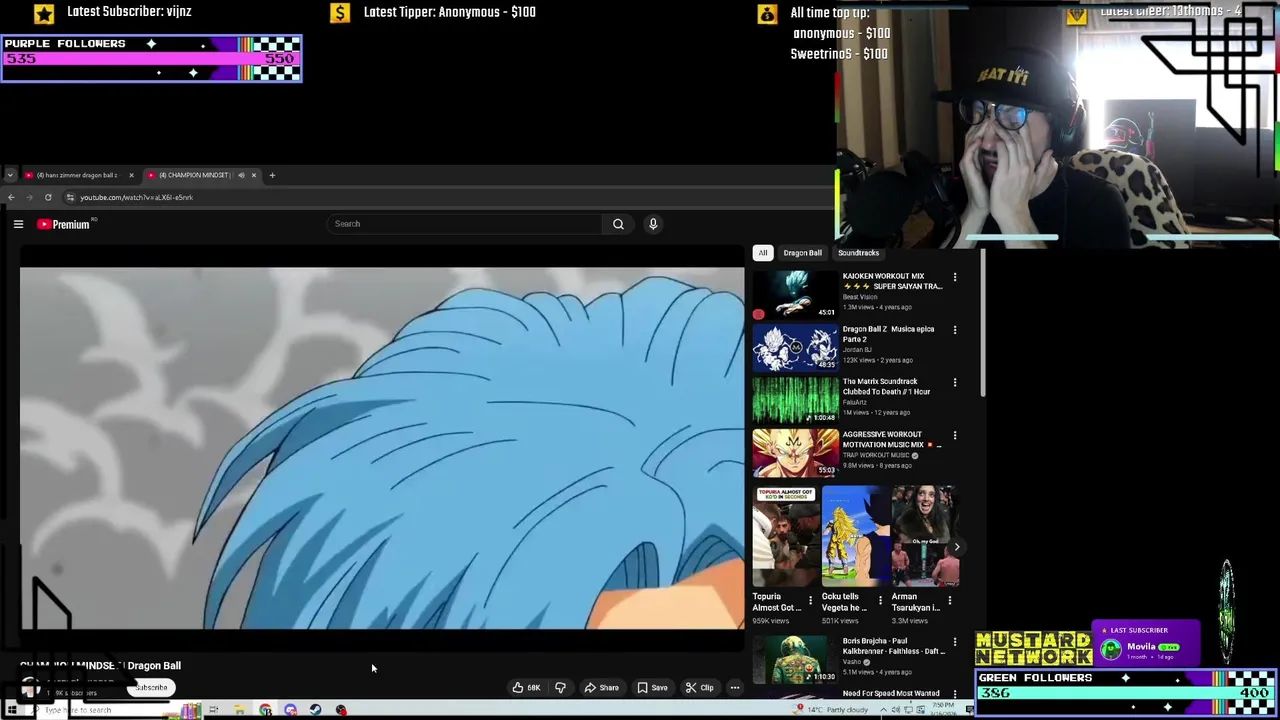The height and width of the screenshot is (720, 1280).
Task: Go back using browser back arrow
Action: 11,197
